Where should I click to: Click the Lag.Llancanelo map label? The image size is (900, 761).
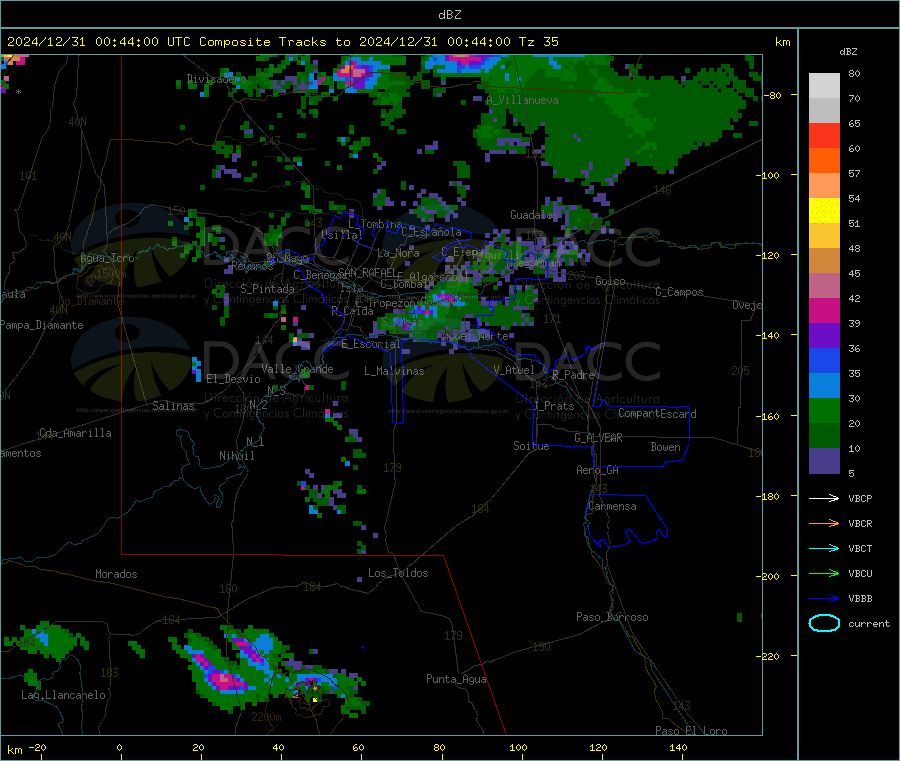coord(63,695)
